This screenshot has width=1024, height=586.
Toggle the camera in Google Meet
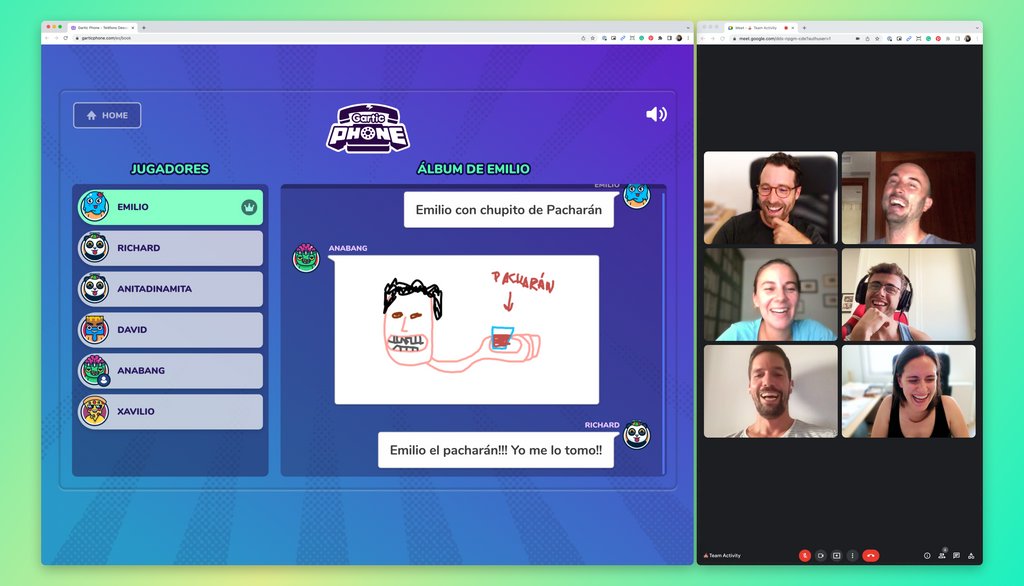[x=820, y=555]
